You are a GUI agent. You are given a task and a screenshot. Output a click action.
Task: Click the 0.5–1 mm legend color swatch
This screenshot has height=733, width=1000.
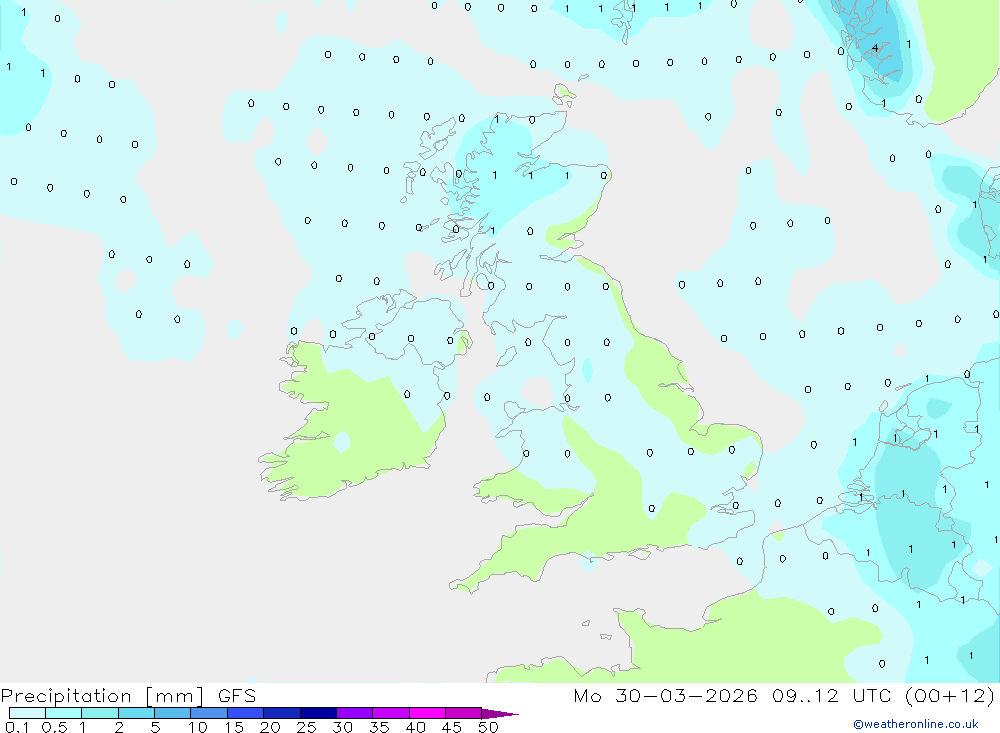[x=64, y=713]
